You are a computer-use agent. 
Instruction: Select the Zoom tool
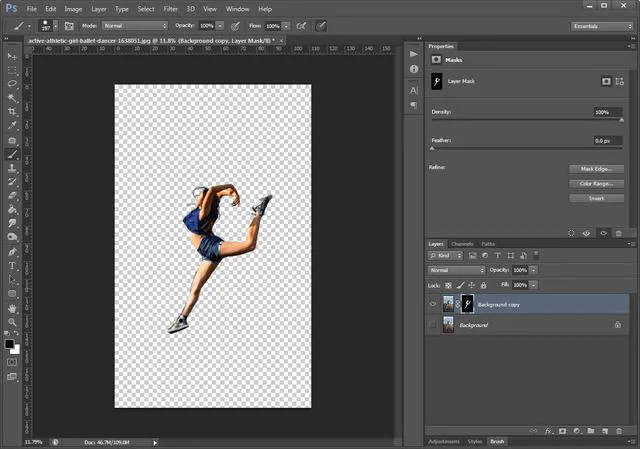coord(12,322)
